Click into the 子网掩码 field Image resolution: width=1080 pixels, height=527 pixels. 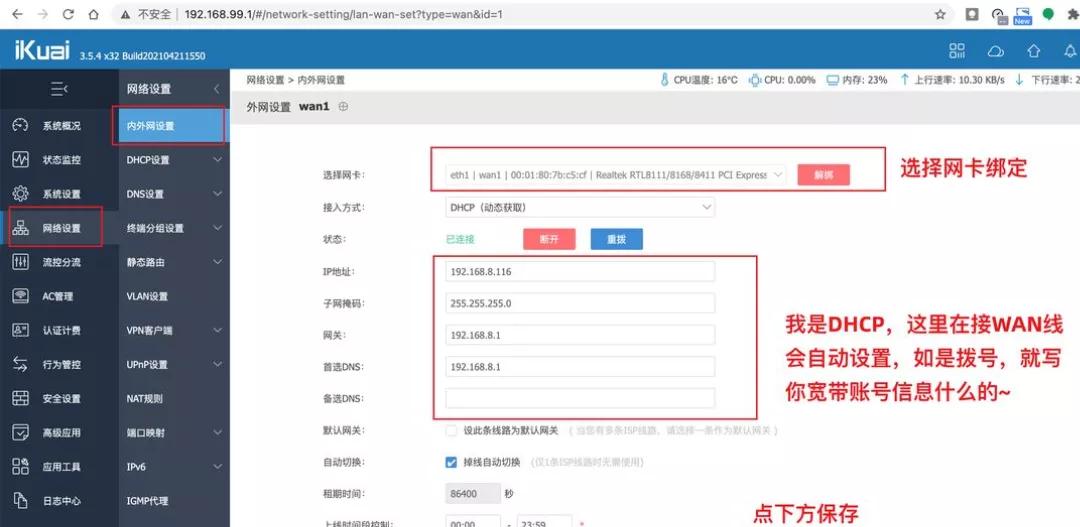click(580, 303)
